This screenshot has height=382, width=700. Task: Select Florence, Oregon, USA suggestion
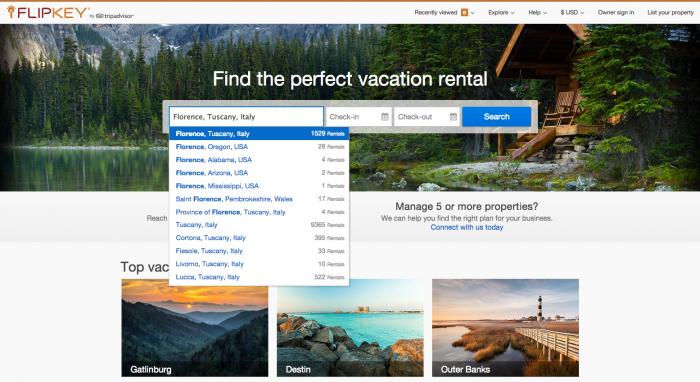tap(259, 146)
